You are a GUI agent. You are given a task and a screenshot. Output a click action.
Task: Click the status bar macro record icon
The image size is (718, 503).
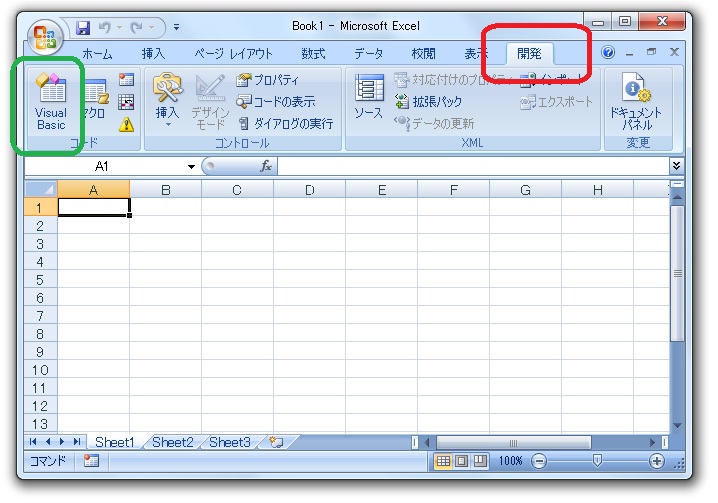(x=91, y=461)
